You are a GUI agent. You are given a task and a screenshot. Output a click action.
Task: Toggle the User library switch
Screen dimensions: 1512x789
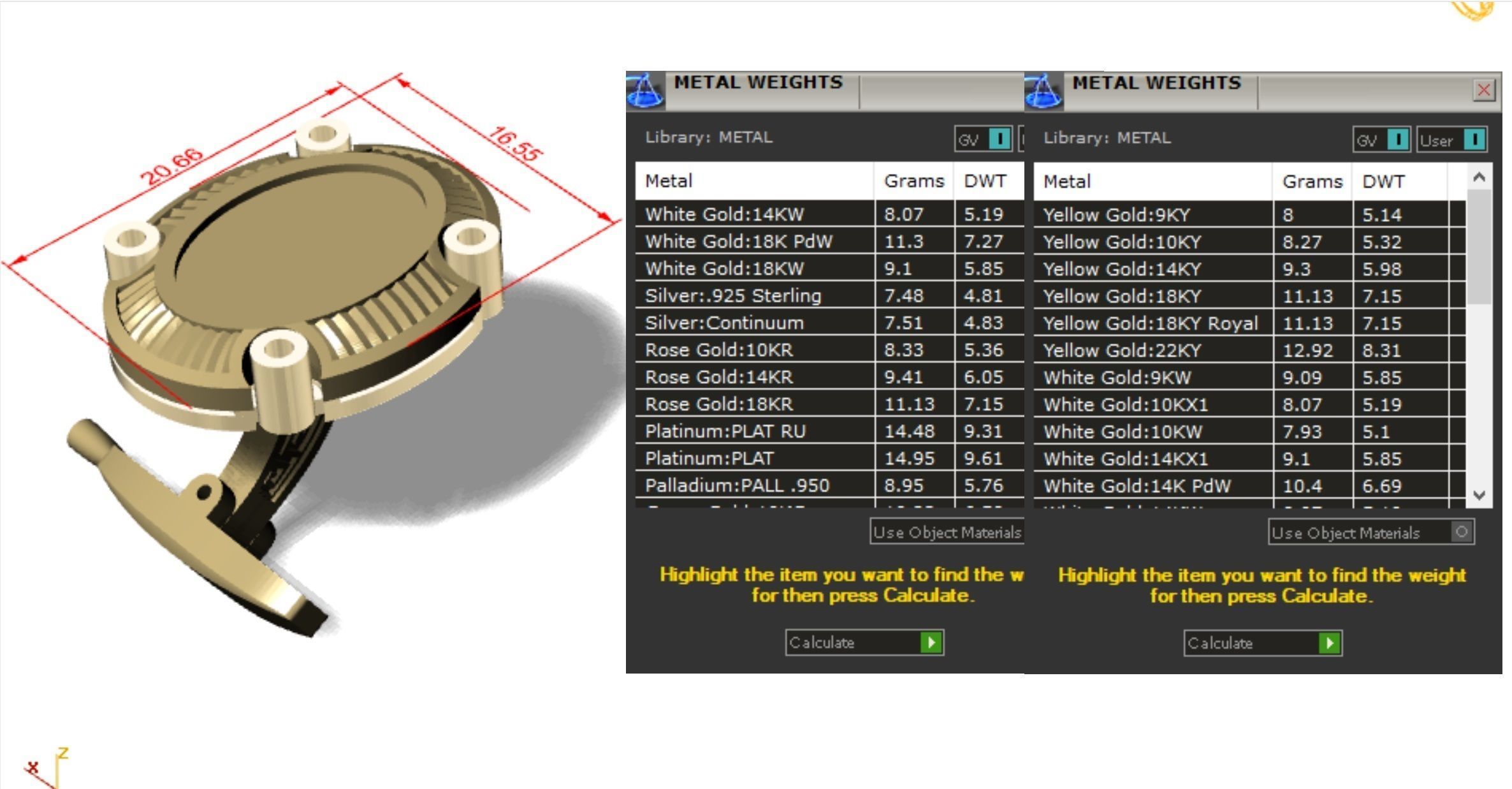click(1474, 140)
